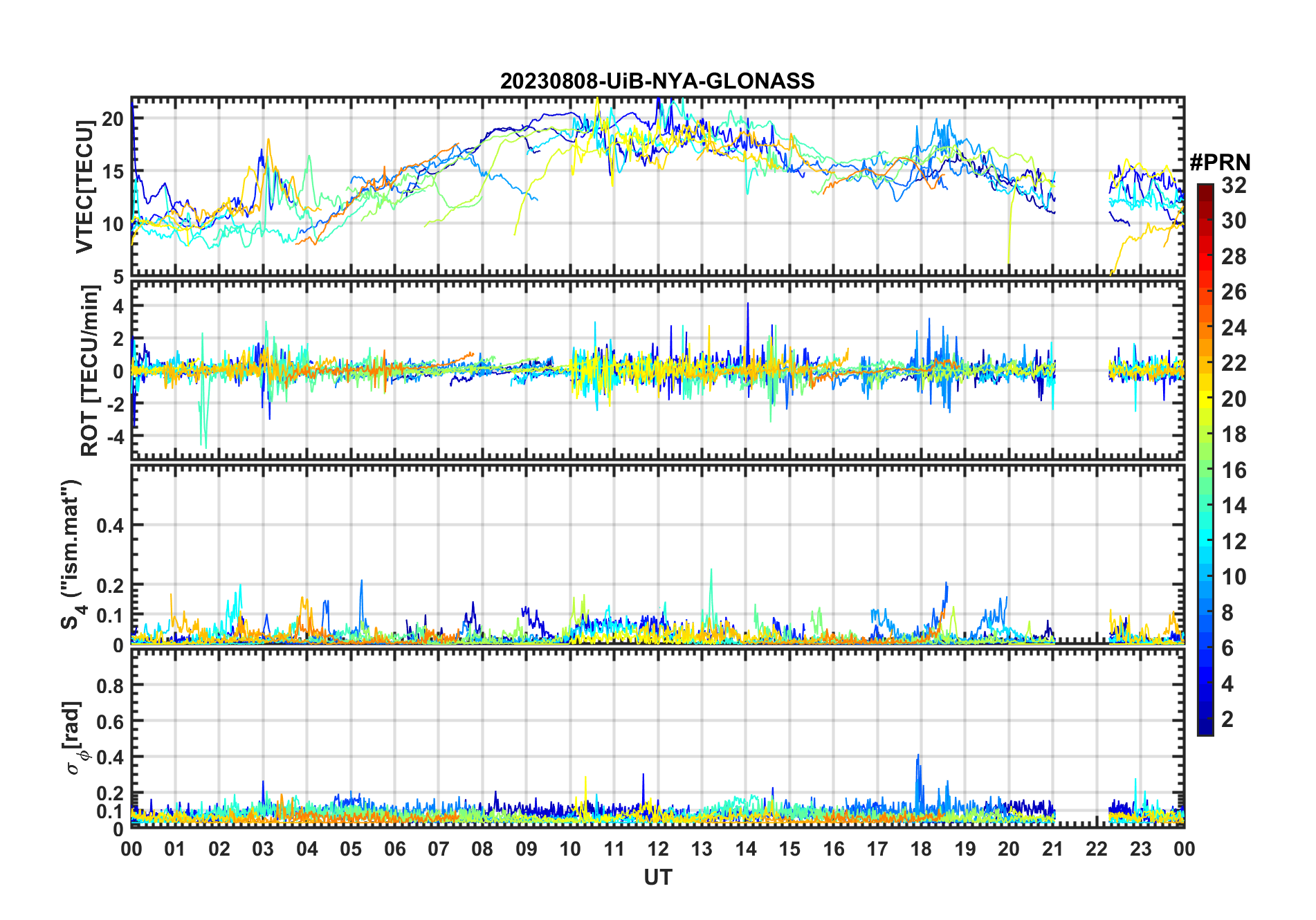The width and height of the screenshot is (1316, 920).
Task: Click the "28" tick on PRN colorbar
Action: point(1234,257)
